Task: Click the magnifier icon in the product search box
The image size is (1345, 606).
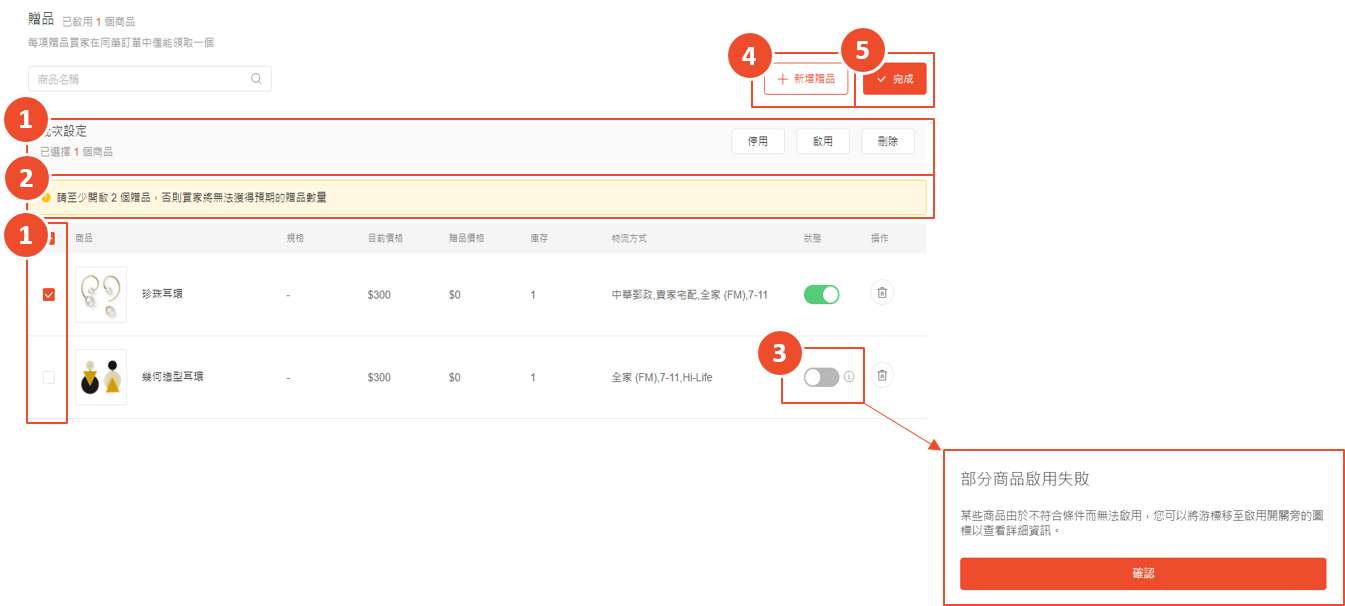Action: point(256,79)
